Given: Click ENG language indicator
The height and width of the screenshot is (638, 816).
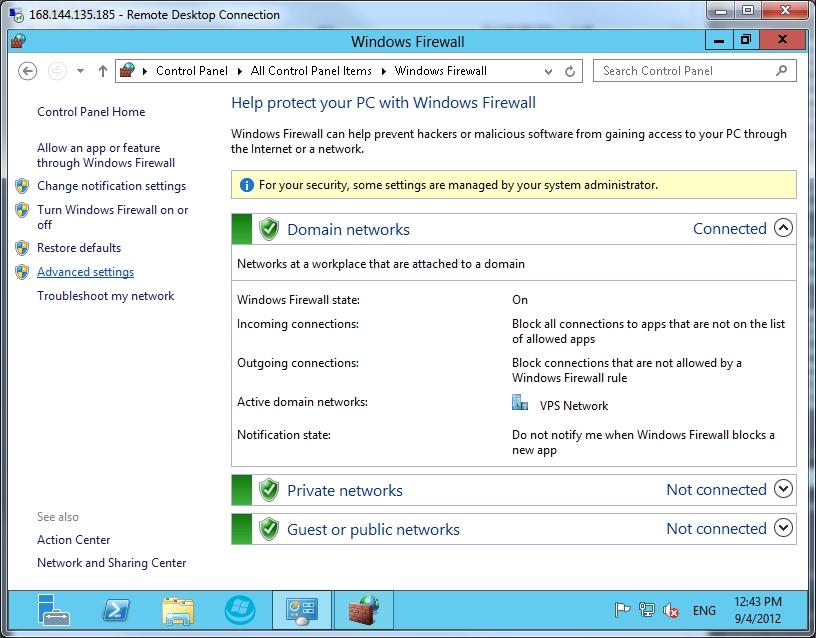Looking at the screenshot, I should [x=704, y=610].
